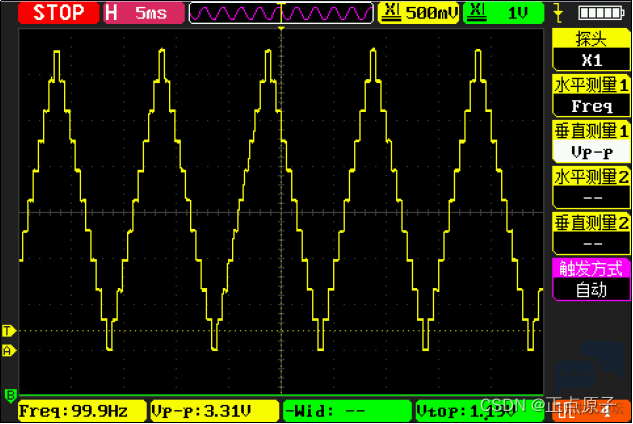Select the X1 probe attenuation value
633x424 pixels.
coord(592,60)
